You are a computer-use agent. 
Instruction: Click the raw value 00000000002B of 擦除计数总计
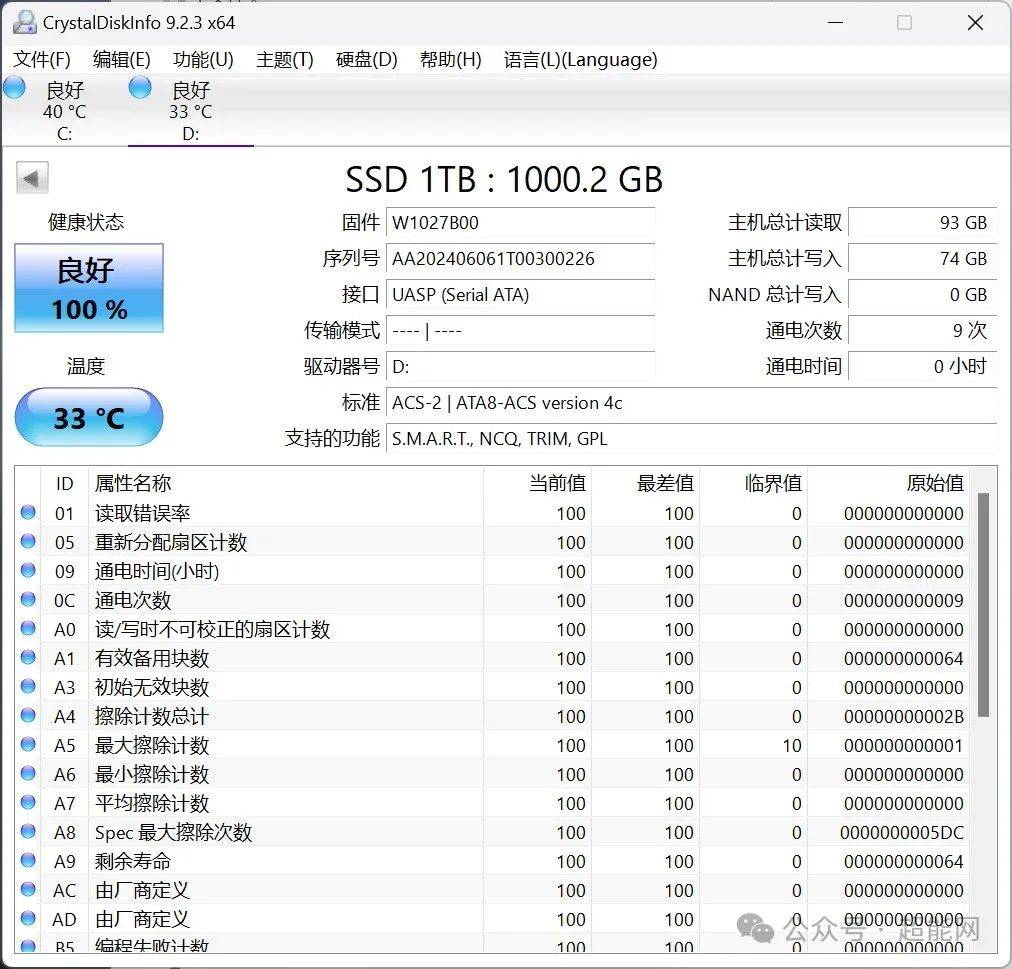click(904, 717)
